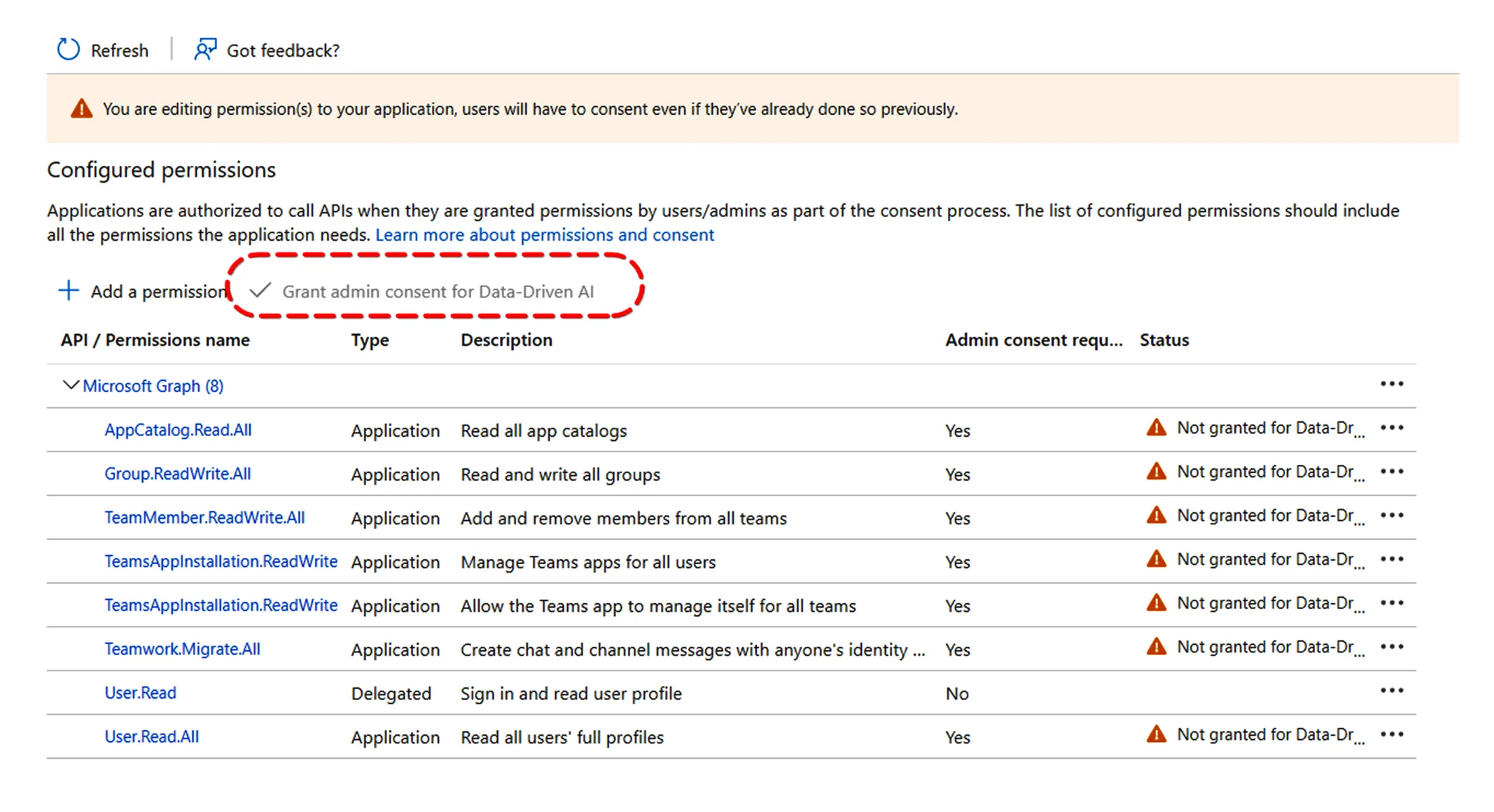Open TeamsAppInstallation.ReadWrite for Manage Teams apps
The height and width of the screenshot is (812, 1494).
221,561
